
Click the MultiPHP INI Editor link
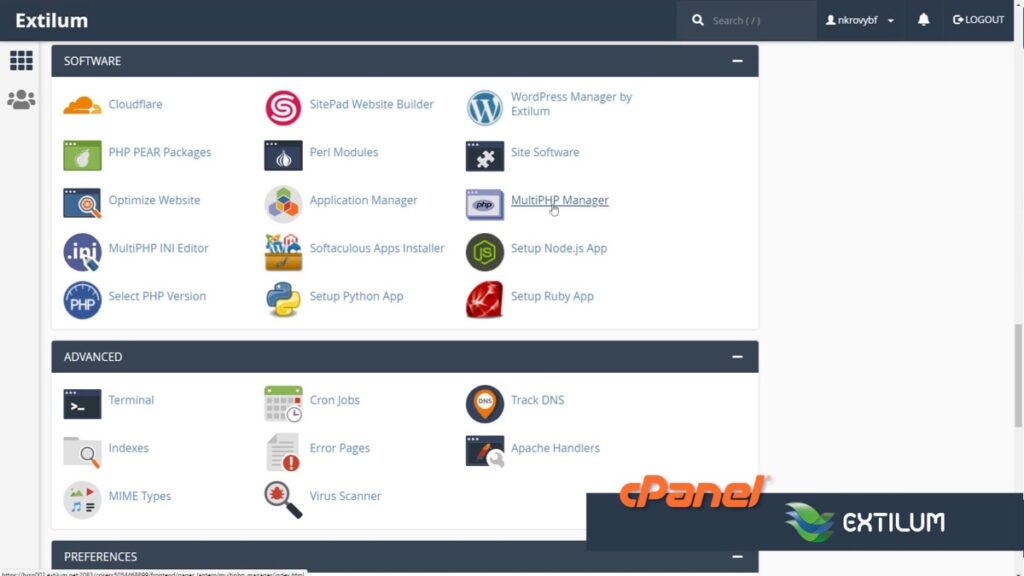[158, 248]
